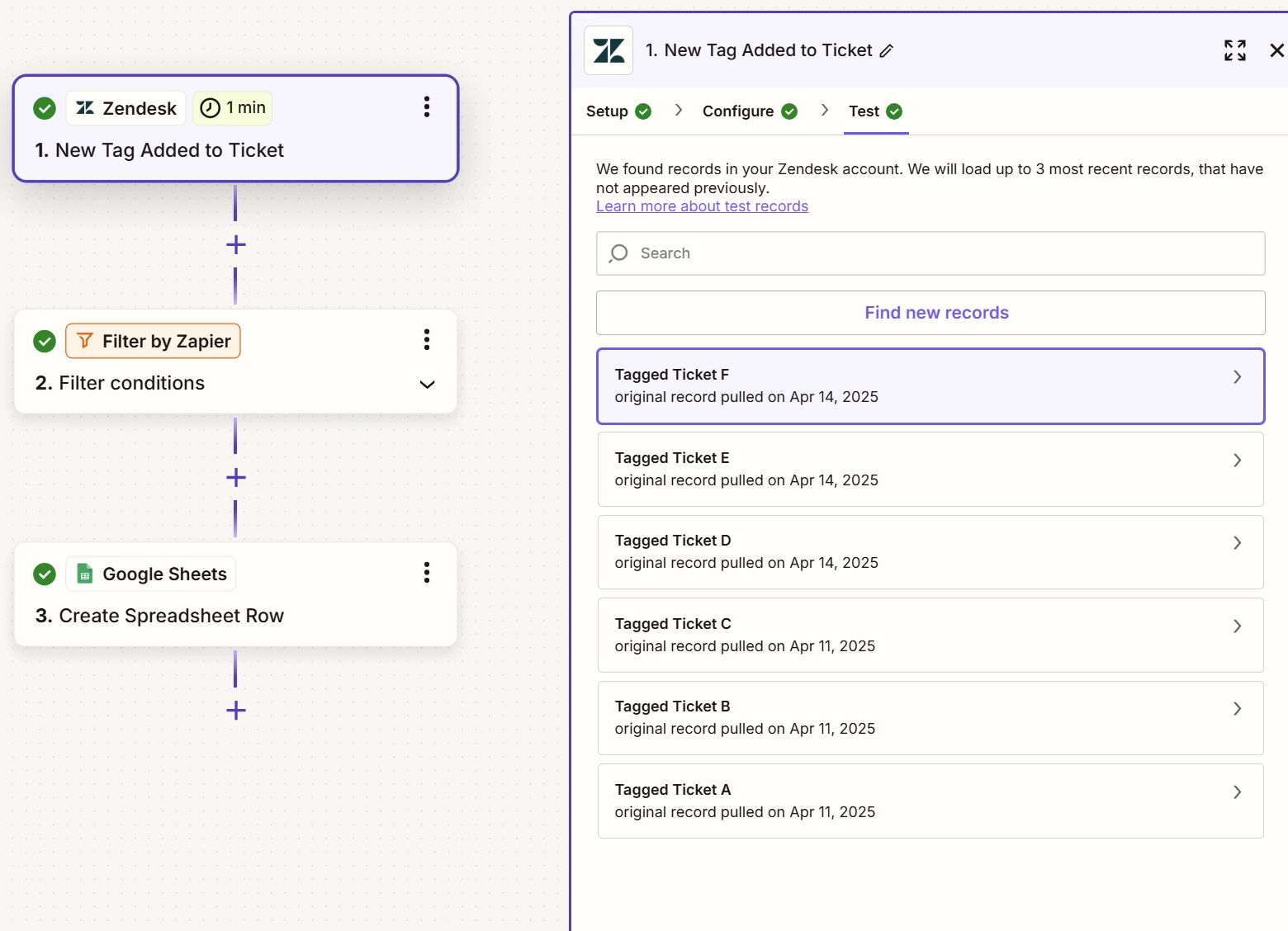Image resolution: width=1288 pixels, height=931 pixels.
Task: Expand Filter conditions chevron
Action: [427, 385]
